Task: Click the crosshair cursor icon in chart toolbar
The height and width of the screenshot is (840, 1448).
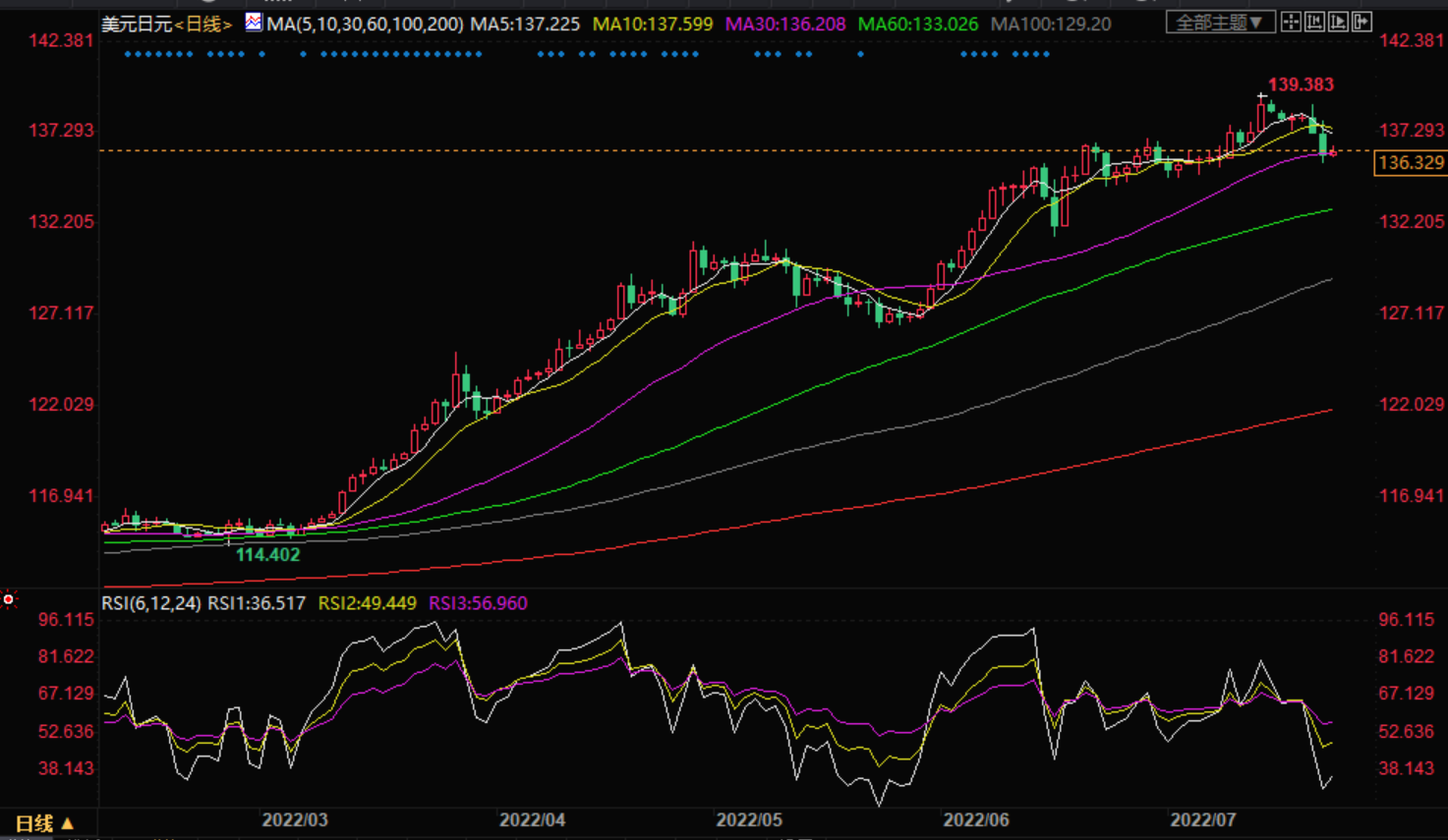Action: coord(1291,22)
